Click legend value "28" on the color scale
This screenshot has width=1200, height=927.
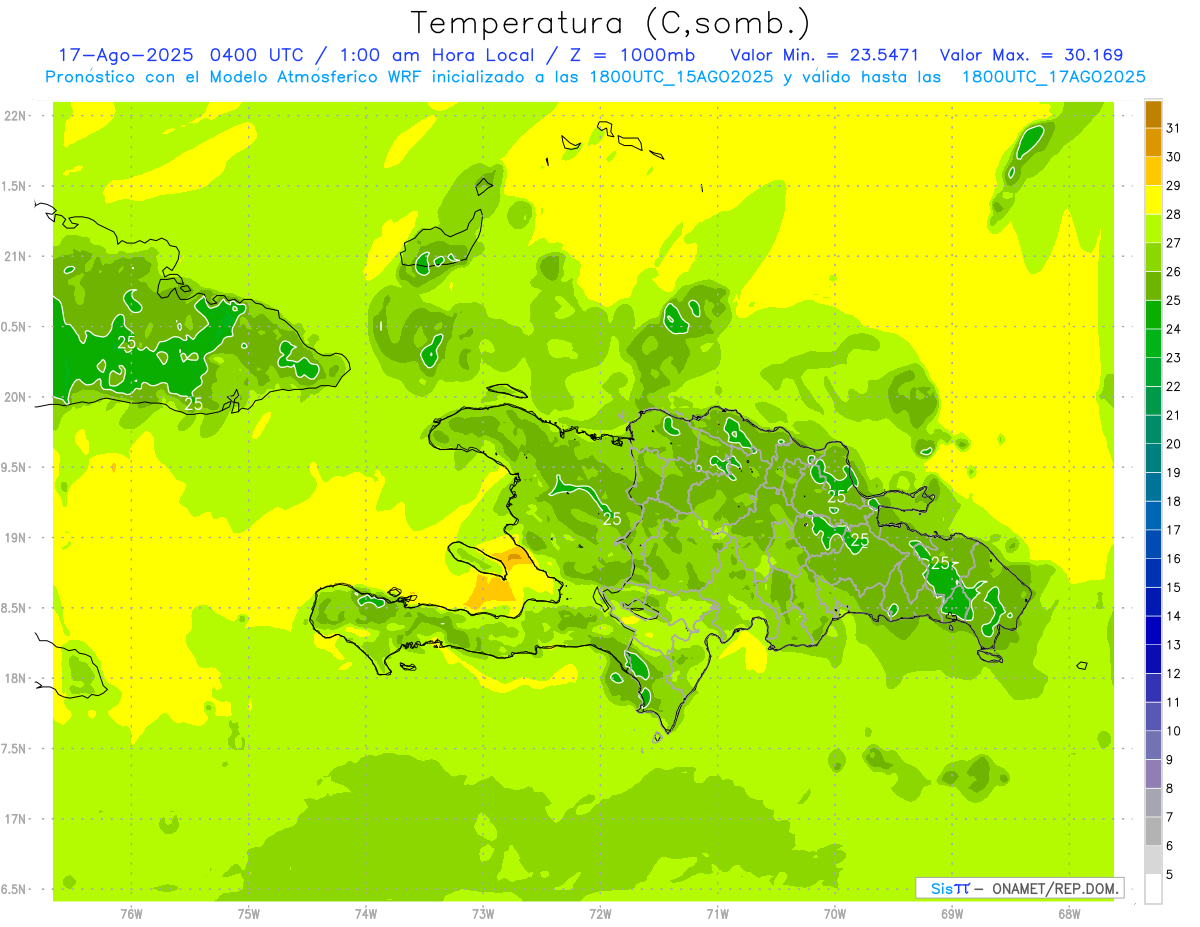pyautogui.click(x=1174, y=214)
